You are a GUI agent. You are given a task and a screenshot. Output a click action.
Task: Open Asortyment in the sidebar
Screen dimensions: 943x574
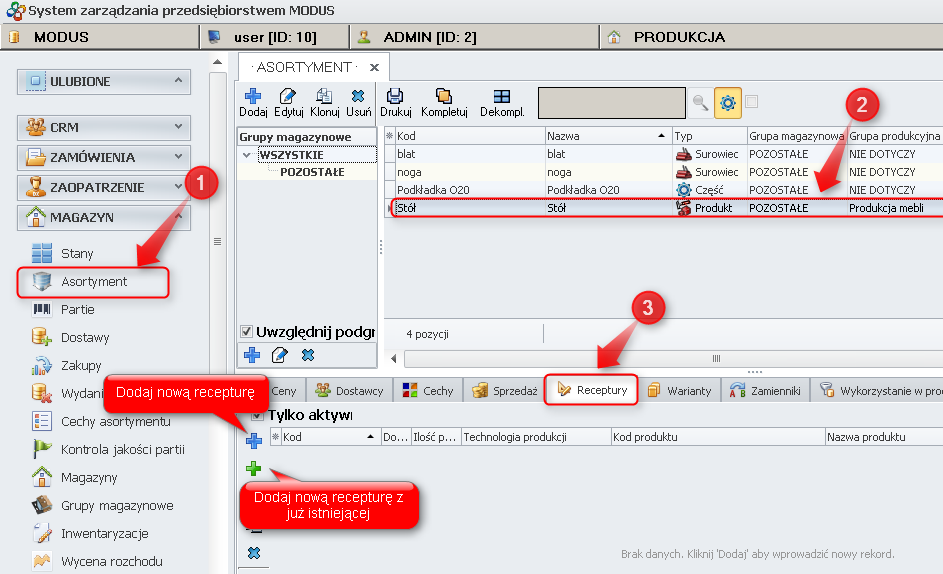tap(93, 282)
